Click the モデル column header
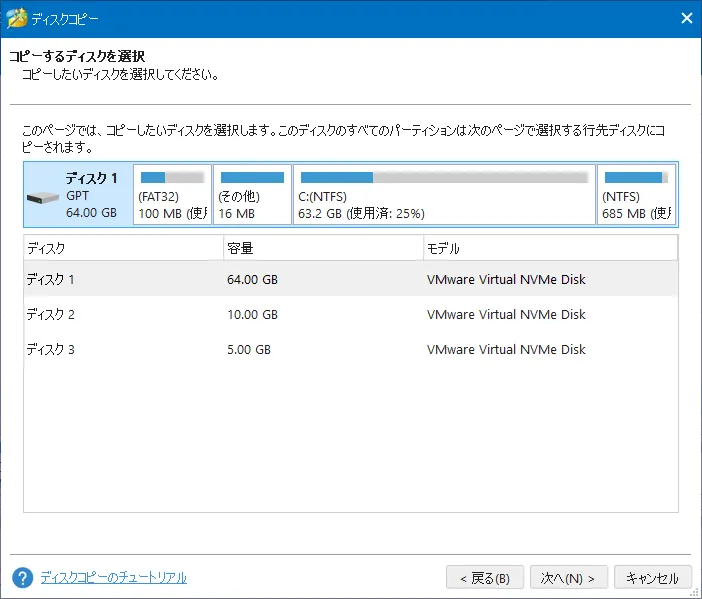Screen dimensions: 702x599 pyautogui.click(x=550, y=248)
